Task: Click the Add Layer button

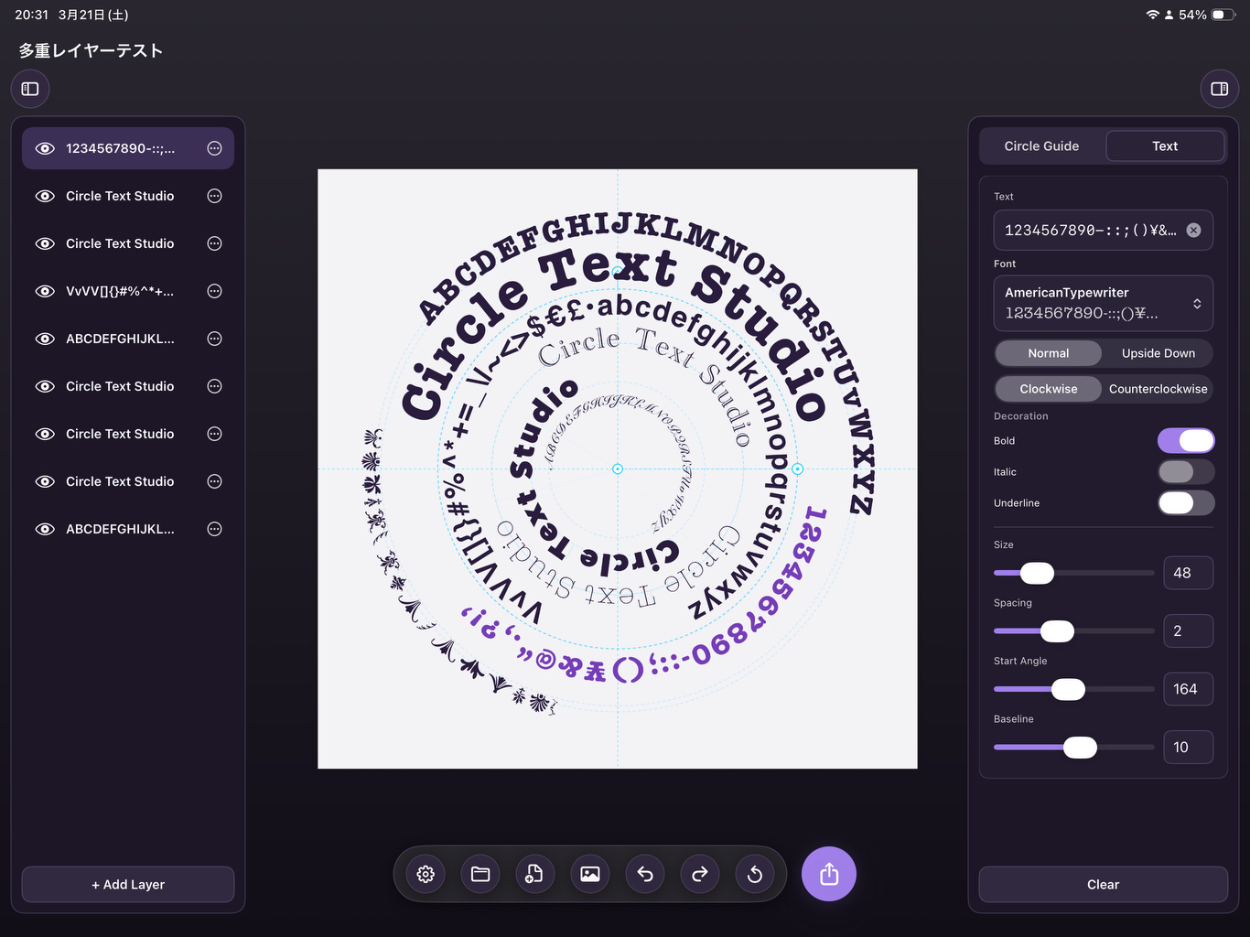Action: [128, 884]
